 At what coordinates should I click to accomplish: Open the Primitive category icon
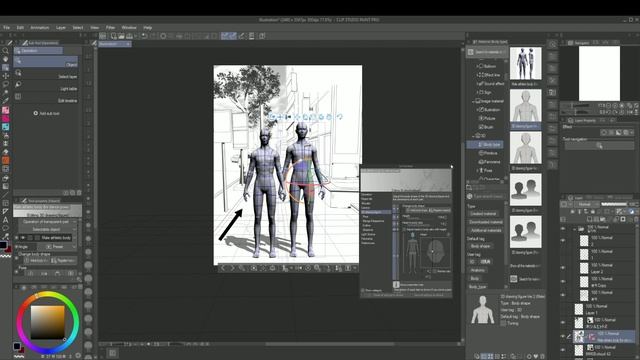(x=481, y=153)
